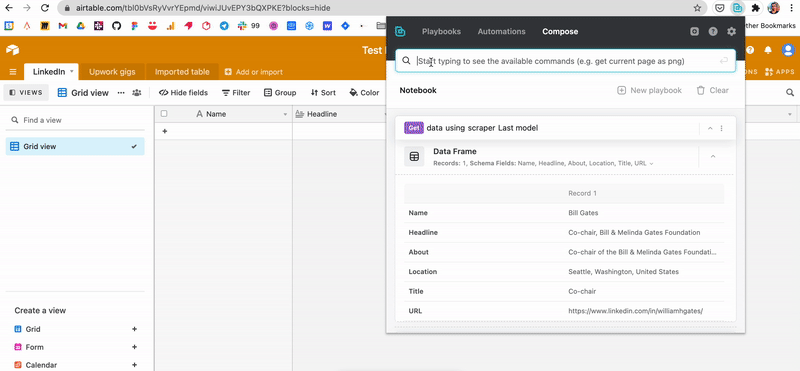
Task: Toggle the Views sidebar
Action: pyautogui.click(x=26, y=92)
